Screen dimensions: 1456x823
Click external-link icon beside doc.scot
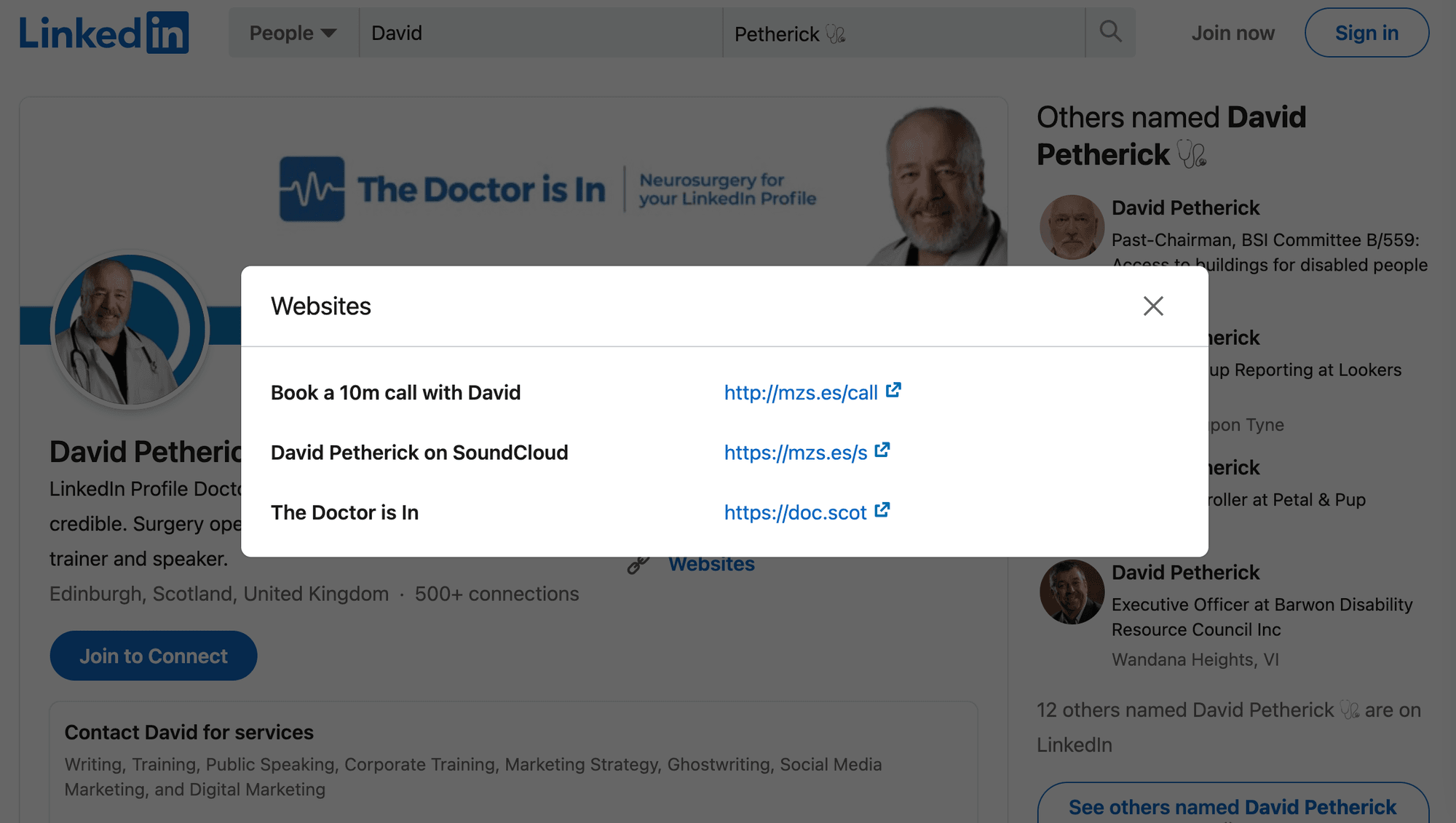(882, 510)
